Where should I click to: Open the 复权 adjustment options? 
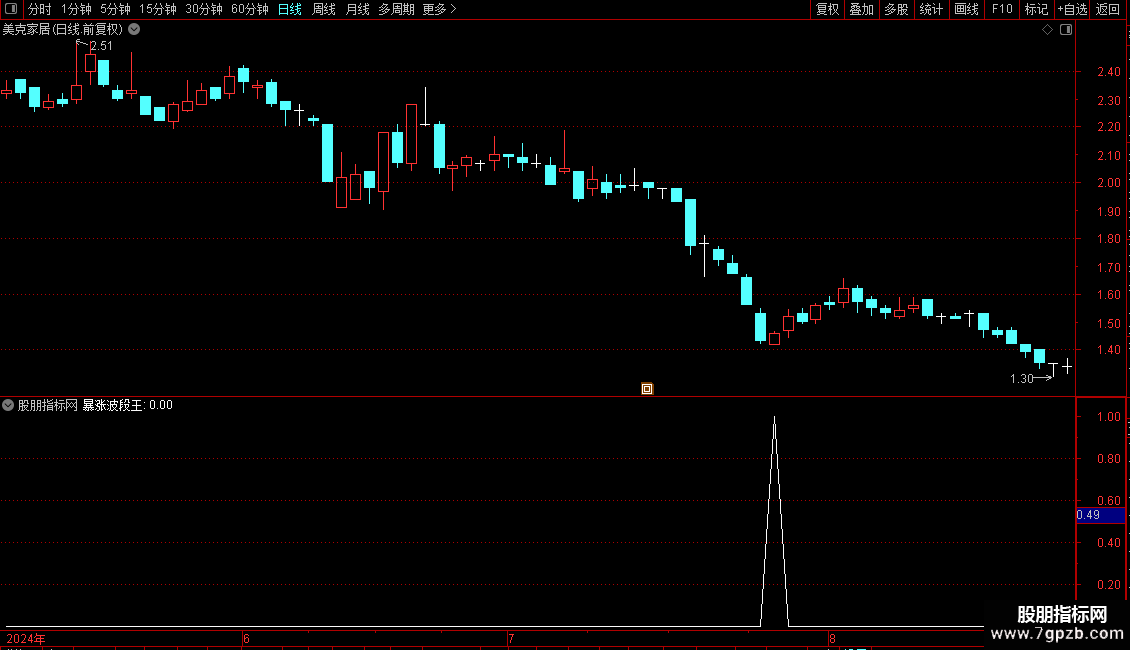coord(827,9)
